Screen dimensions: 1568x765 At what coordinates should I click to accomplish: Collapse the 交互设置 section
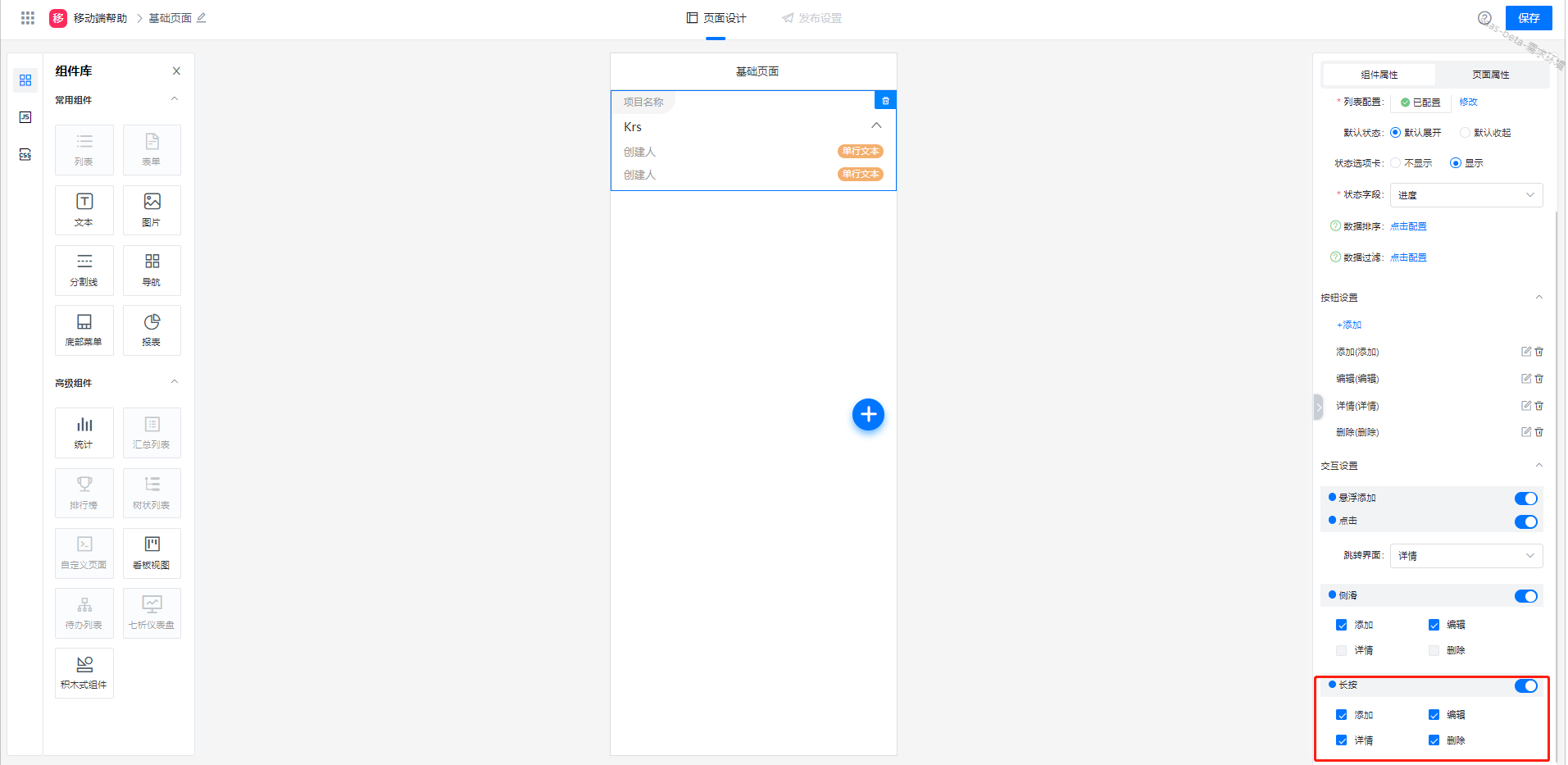(x=1538, y=466)
